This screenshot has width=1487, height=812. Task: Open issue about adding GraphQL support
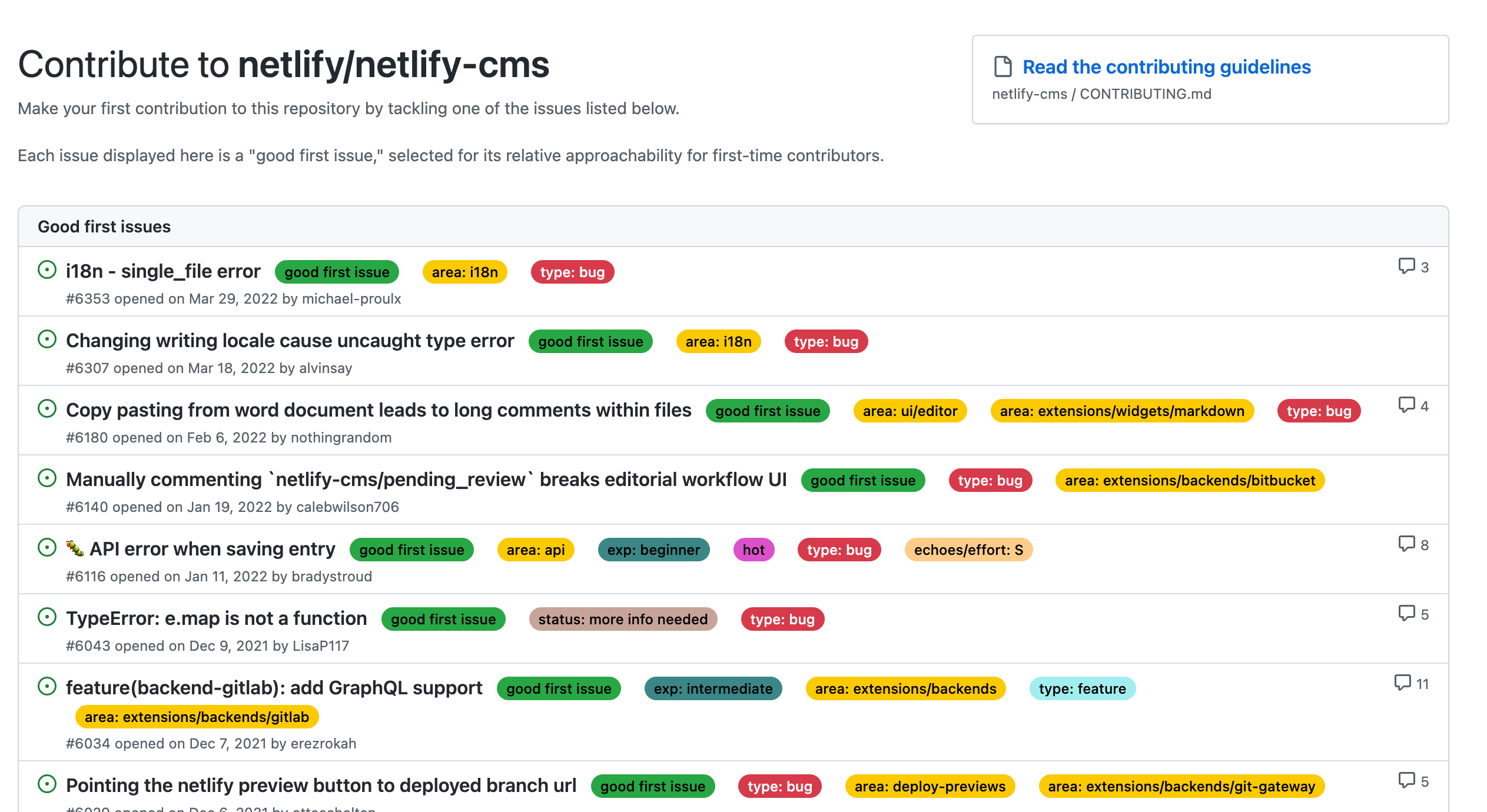274,688
